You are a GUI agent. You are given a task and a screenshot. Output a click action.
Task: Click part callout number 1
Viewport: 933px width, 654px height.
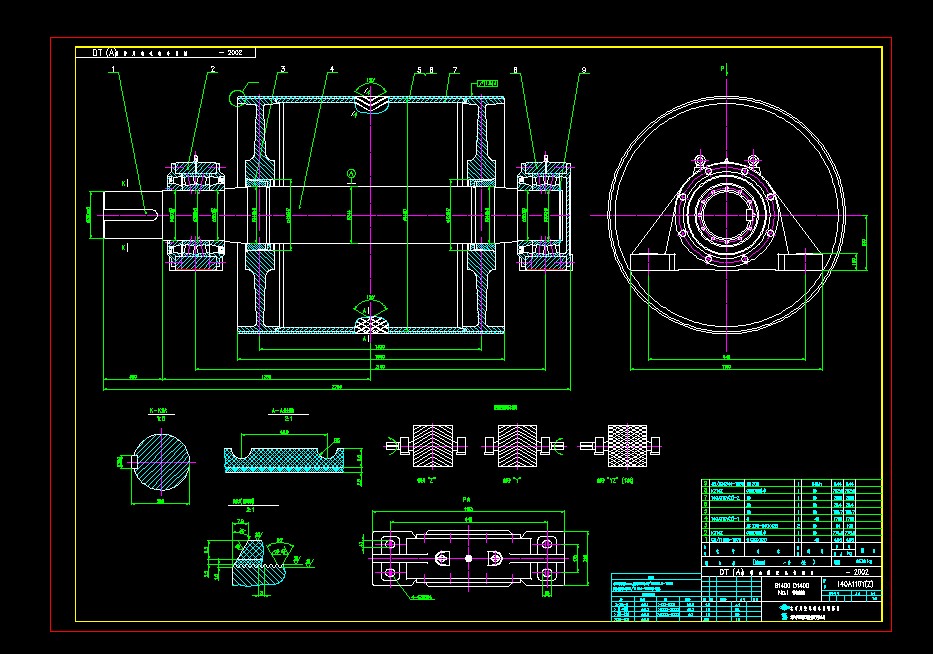115,70
